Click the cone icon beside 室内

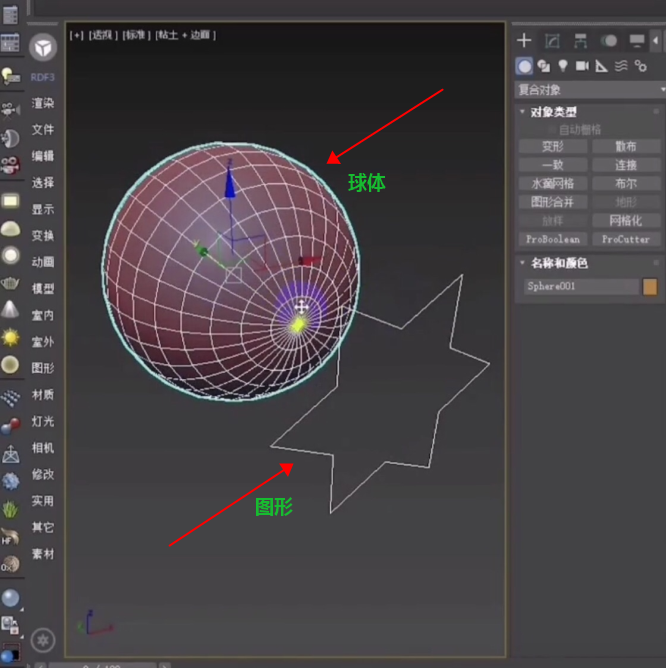tap(10, 309)
